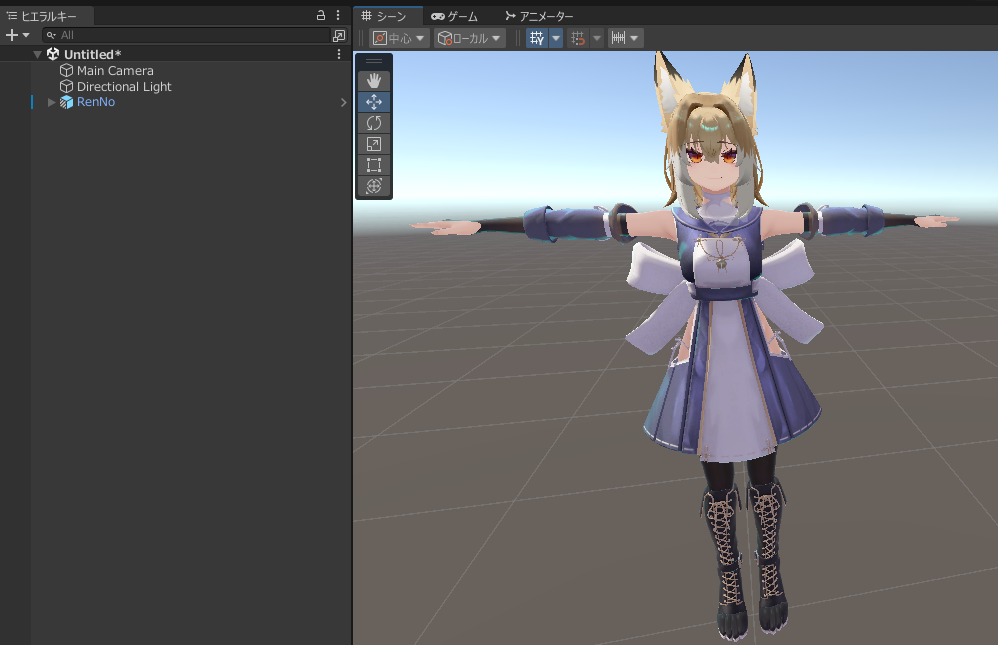998x645 pixels.
Task: Switch to the Animator (アニメーター) tab
Action: [x=539, y=16]
